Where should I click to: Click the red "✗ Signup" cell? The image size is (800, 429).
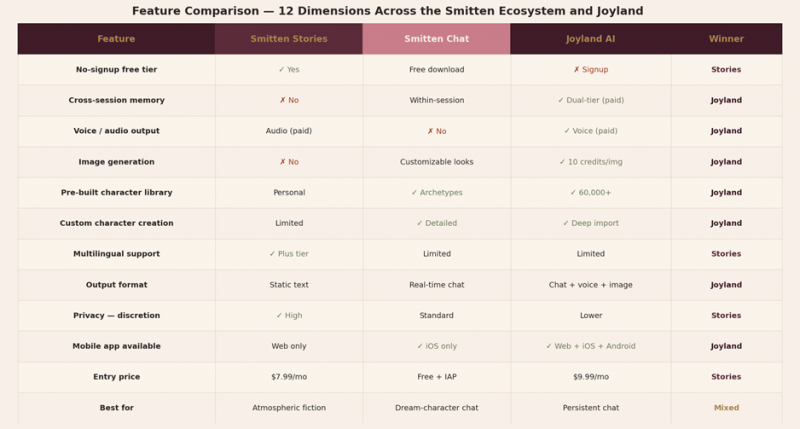coord(590,70)
